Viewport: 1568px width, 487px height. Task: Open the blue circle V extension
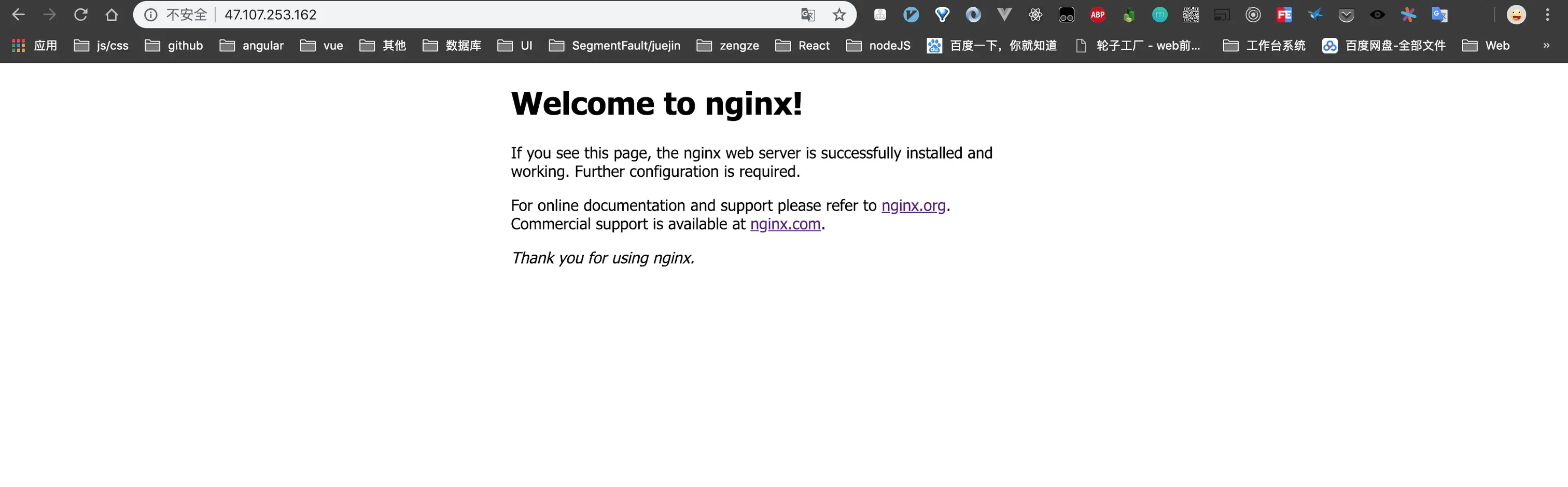[x=911, y=15]
